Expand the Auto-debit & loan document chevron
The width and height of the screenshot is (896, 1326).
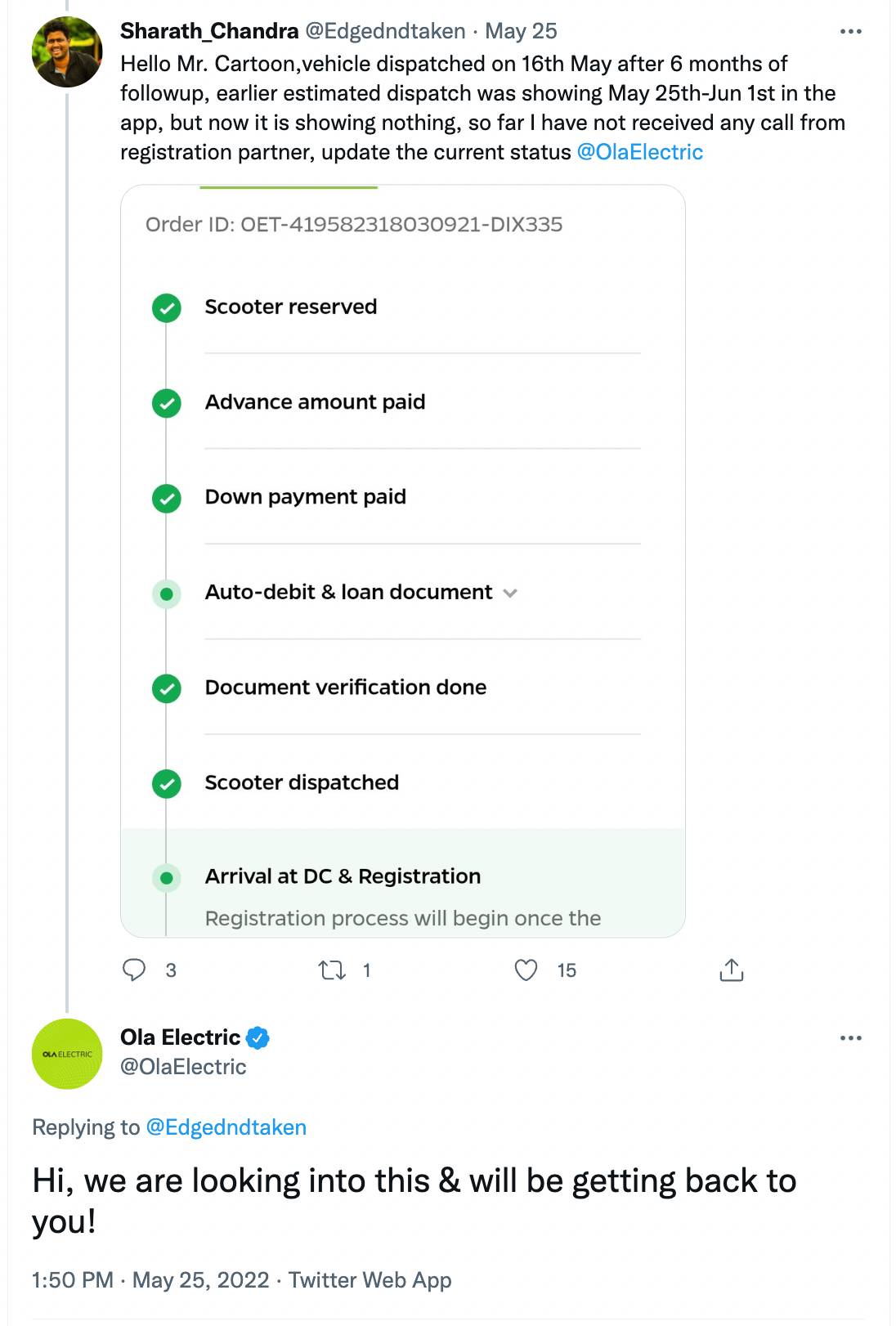(510, 593)
